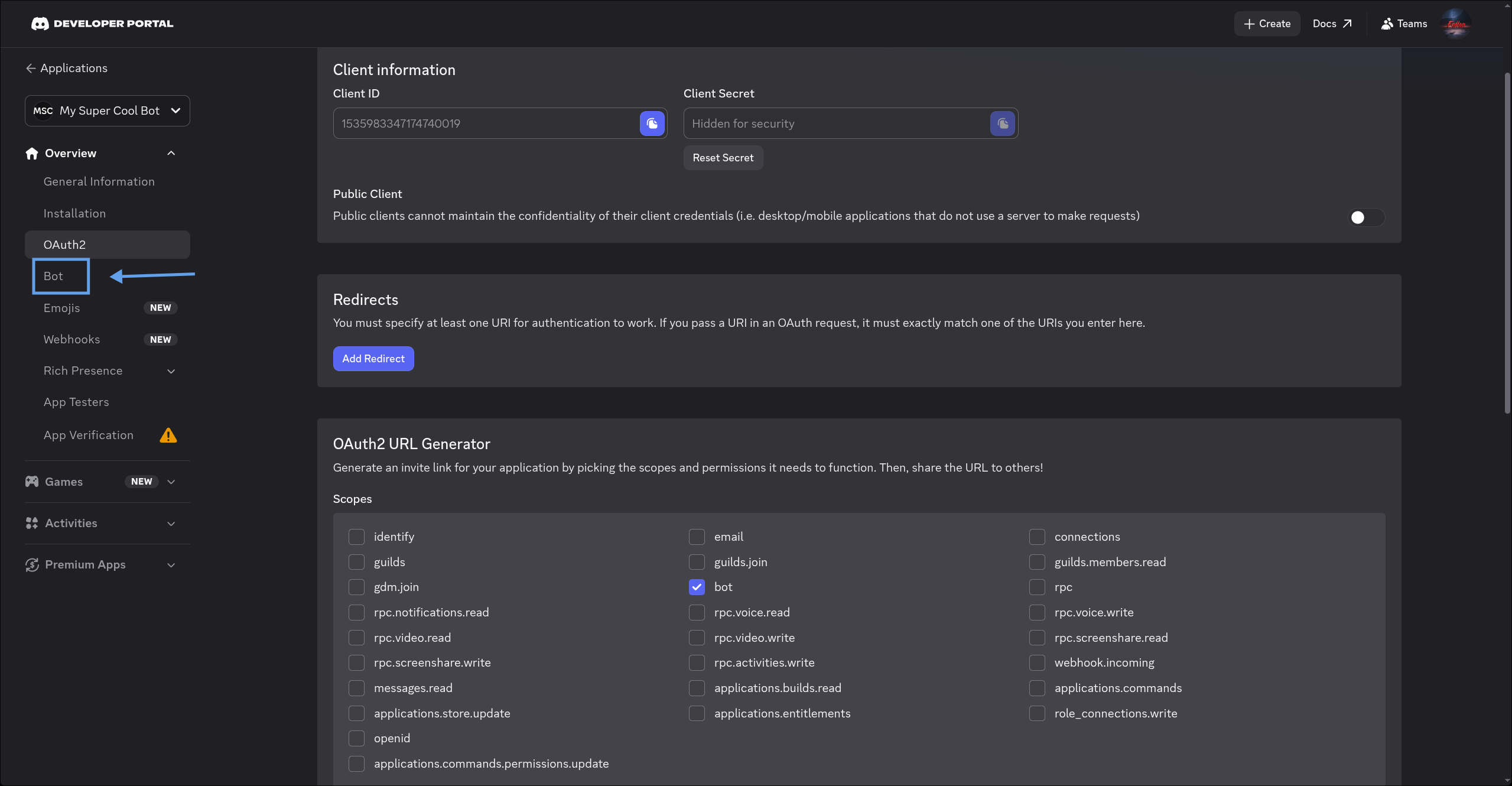Expand the Premium Apps section
Screen dimensions: 1512x786
tap(171, 565)
